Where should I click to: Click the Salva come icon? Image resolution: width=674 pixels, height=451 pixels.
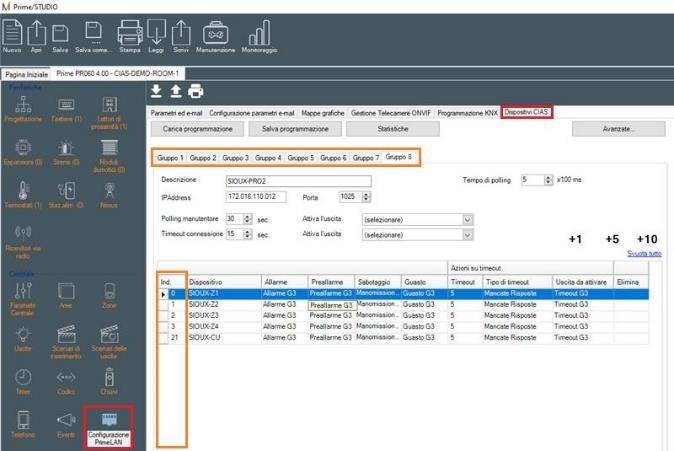pos(93,33)
